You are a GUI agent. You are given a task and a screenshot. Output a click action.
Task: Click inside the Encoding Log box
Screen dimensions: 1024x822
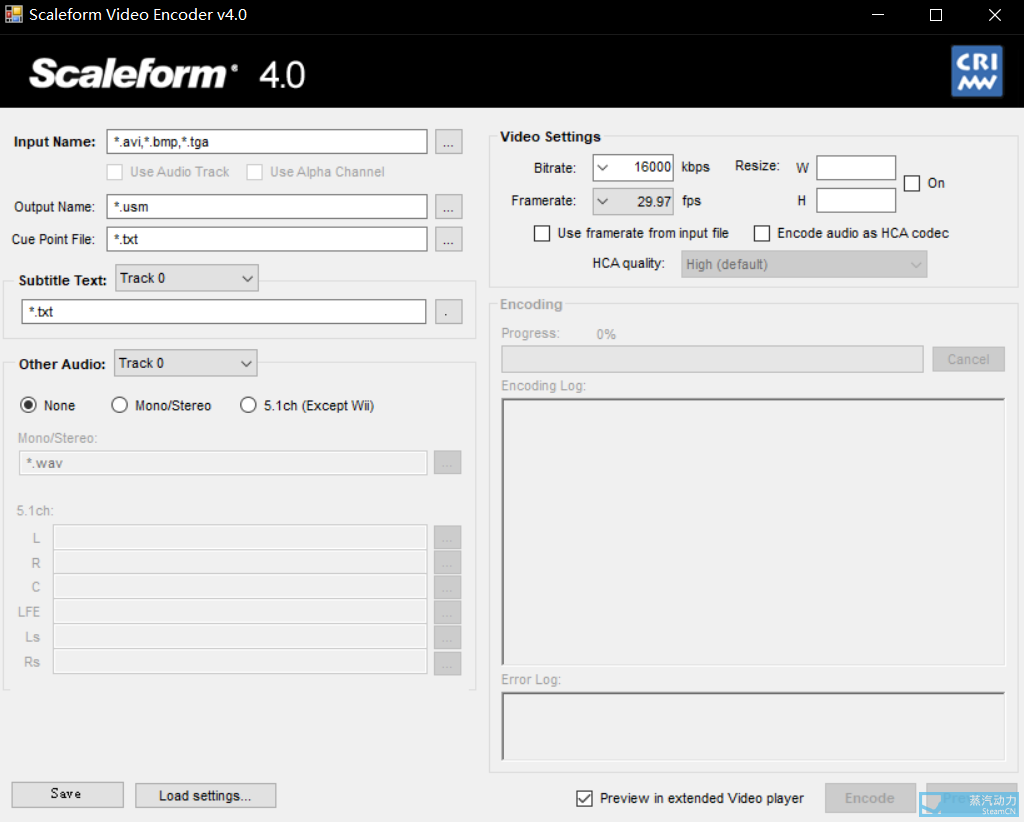click(x=753, y=531)
